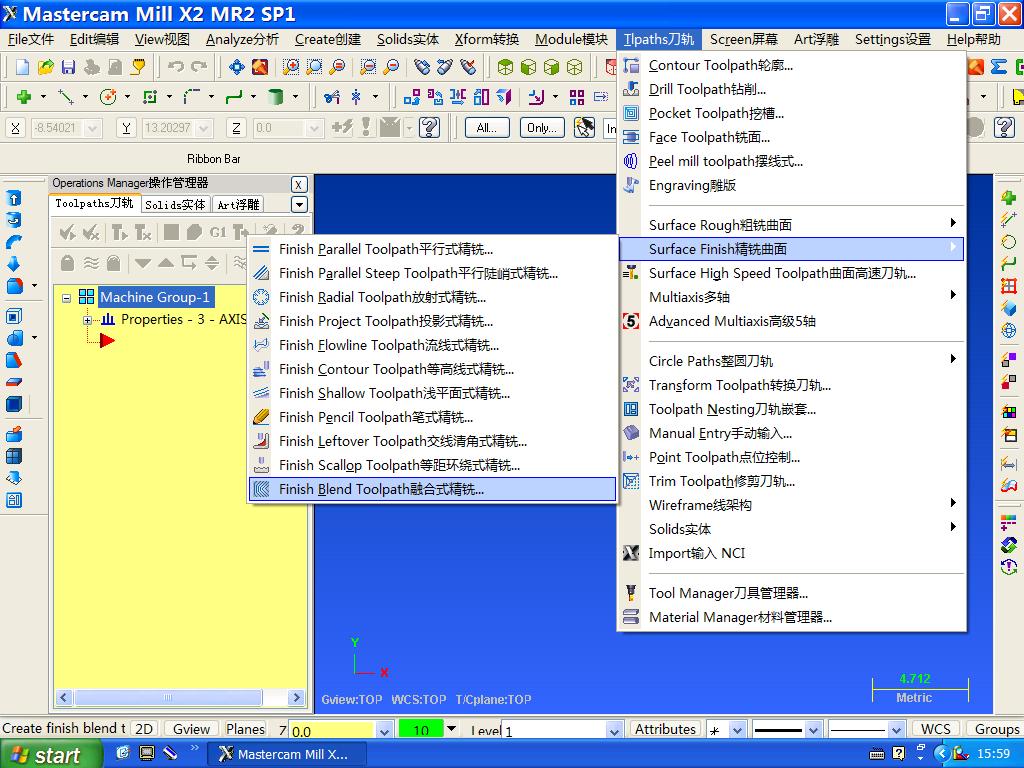Choose Finish Contour Toolpath menu item

(x=432, y=369)
